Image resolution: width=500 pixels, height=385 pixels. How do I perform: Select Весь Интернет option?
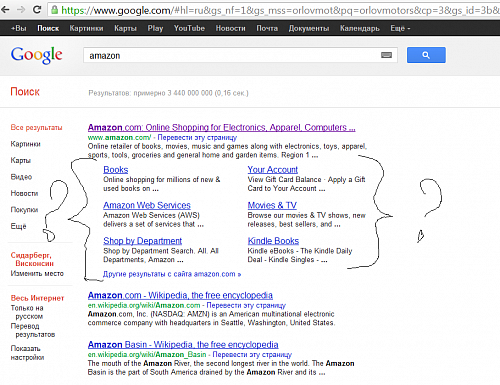click(x=37, y=298)
